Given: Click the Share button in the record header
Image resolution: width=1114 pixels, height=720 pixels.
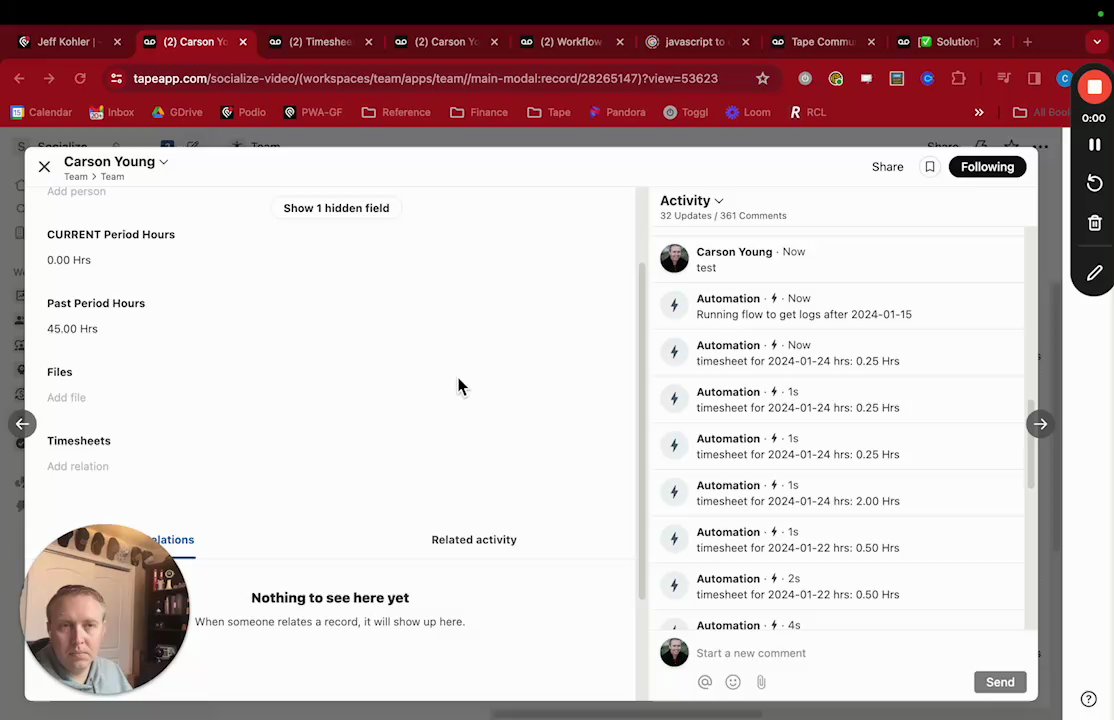Looking at the screenshot, I should (x=887, y=167).
